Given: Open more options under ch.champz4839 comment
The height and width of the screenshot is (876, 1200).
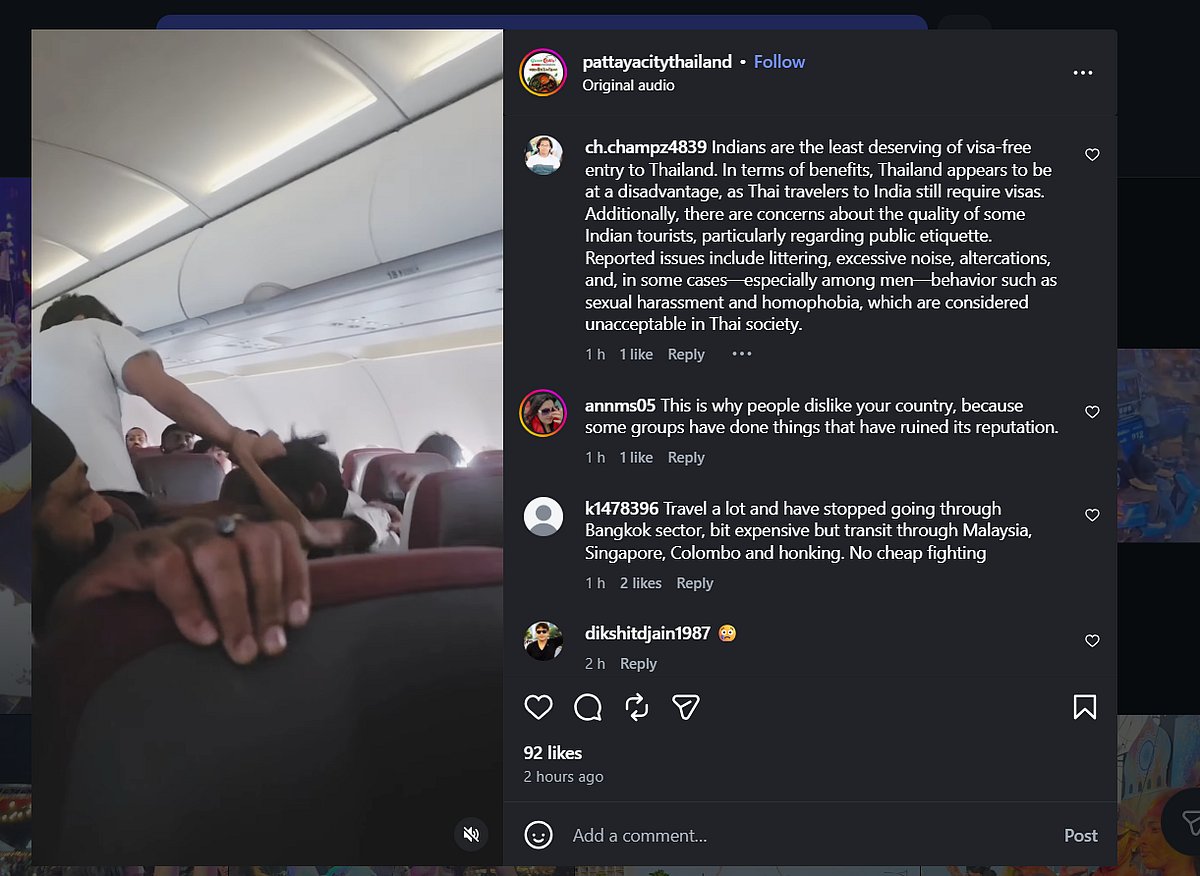Looking at the screenshot, I should (741, 354).
